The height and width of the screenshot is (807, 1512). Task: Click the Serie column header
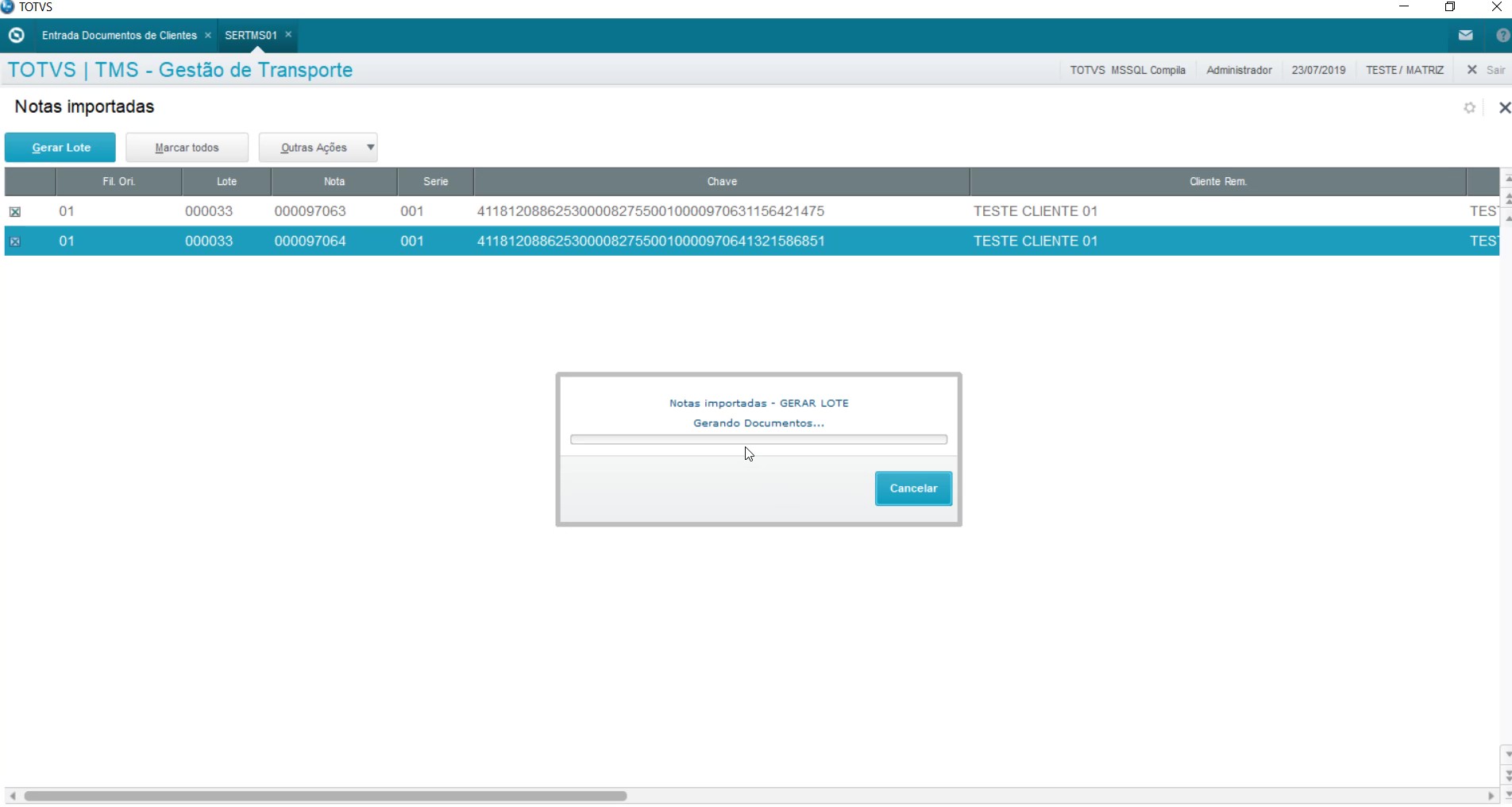[x=436, y=182]
